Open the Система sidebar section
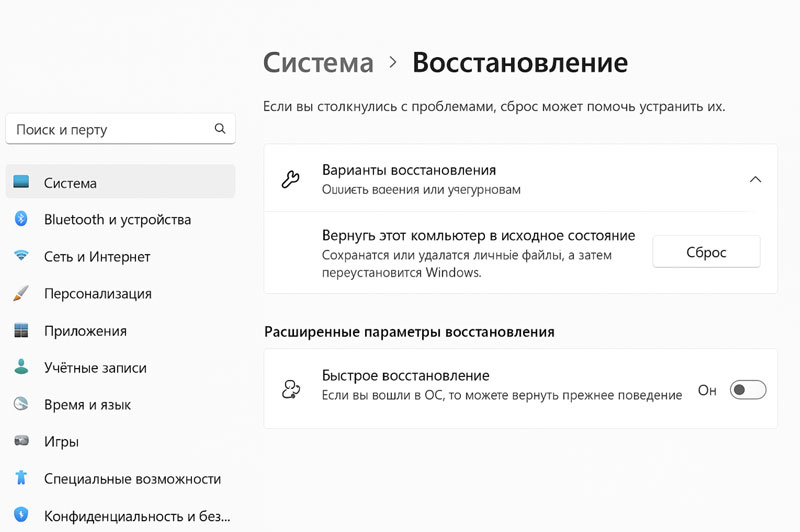 click(120, 182)
